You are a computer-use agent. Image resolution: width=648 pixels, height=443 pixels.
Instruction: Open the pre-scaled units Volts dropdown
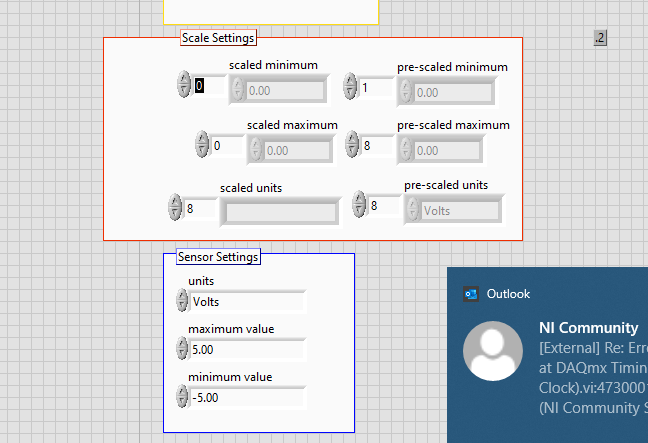click(453, 210)
